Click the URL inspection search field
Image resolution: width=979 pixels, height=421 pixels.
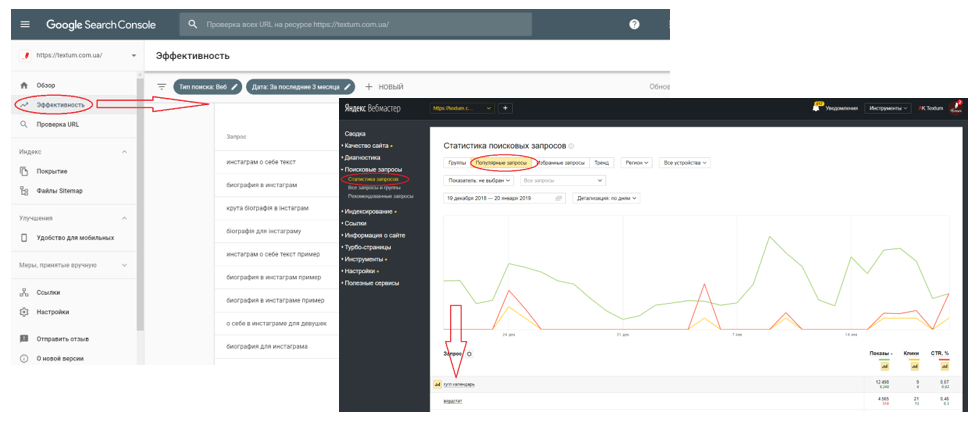point(356,24)
